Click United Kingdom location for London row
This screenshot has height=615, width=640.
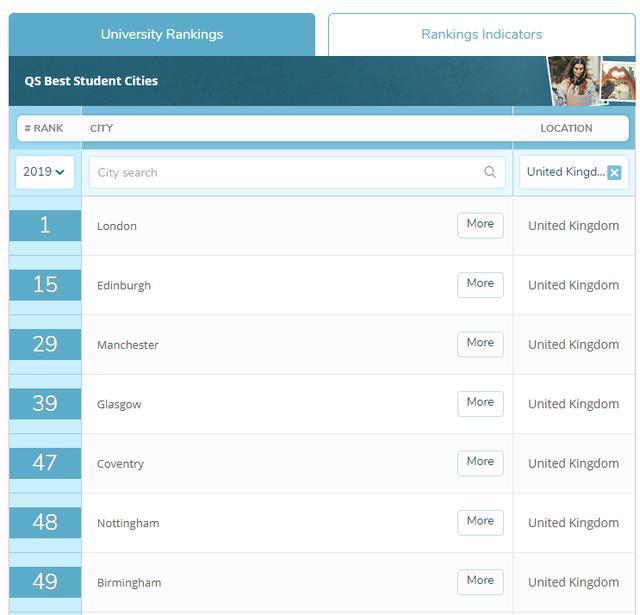tap(573, 226)
